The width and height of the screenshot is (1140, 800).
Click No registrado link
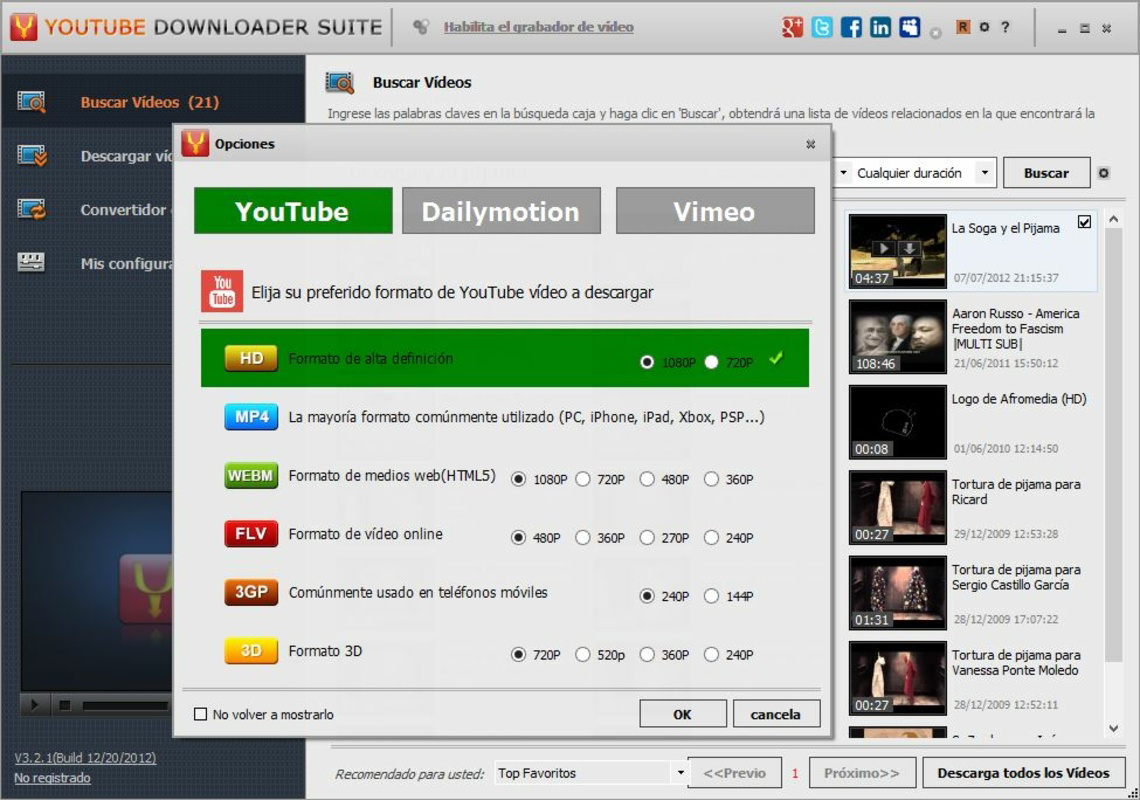[52, 778]
